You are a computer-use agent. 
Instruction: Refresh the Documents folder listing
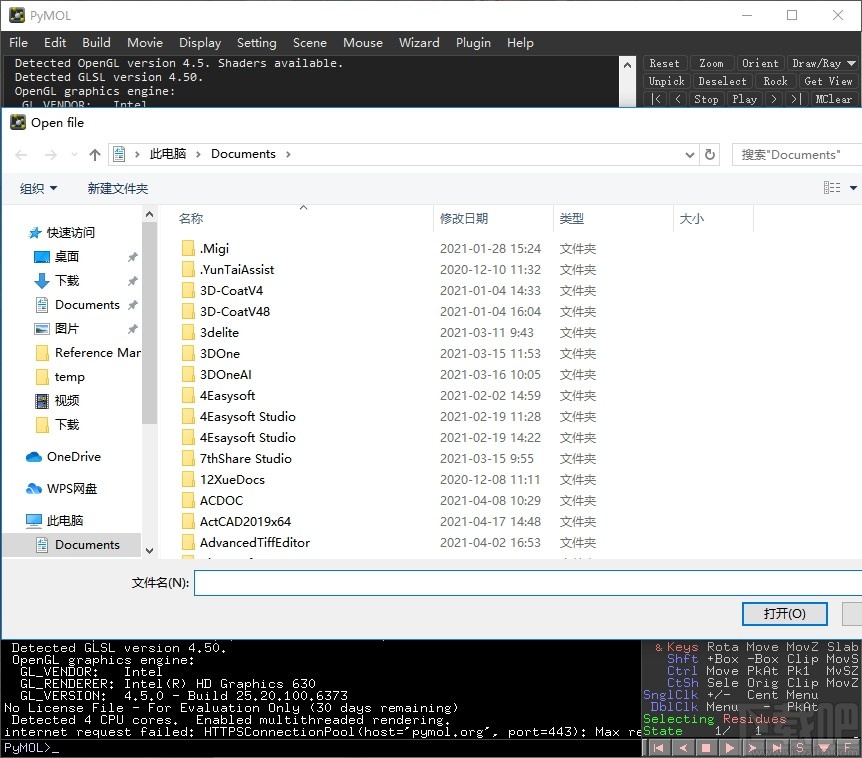click(710, 155)
